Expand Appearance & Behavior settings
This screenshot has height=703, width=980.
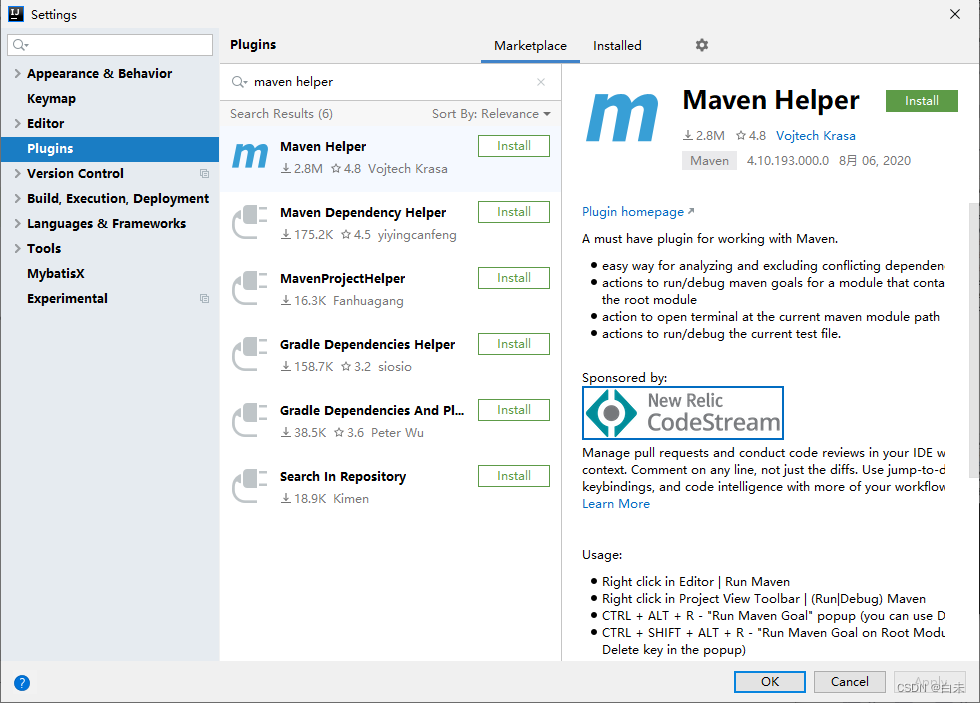coord(18,74)
